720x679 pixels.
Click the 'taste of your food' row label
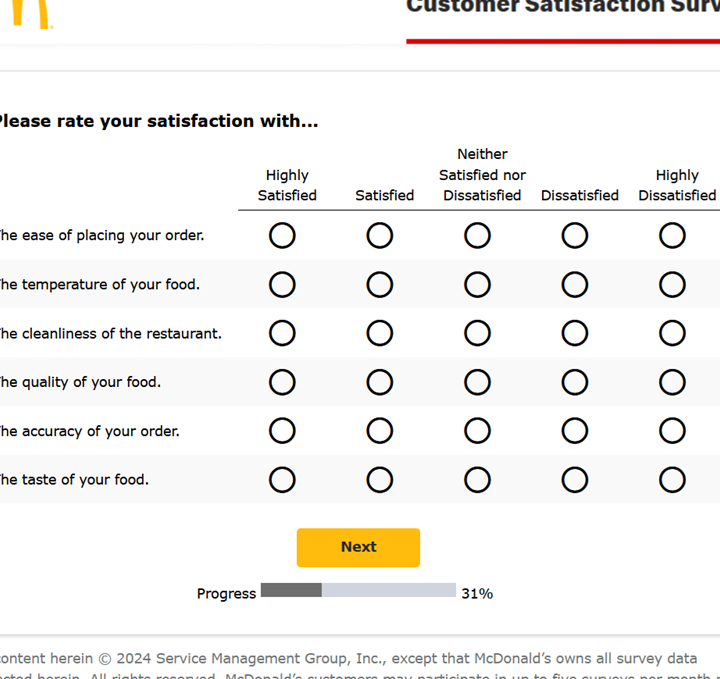tap(74, 480)
